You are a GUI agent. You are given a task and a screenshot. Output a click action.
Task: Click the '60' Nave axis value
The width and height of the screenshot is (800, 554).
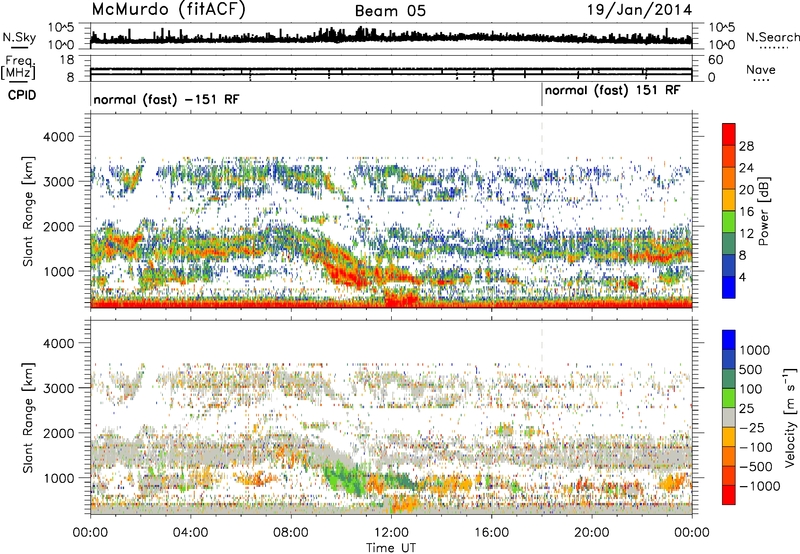pos(715,60)
